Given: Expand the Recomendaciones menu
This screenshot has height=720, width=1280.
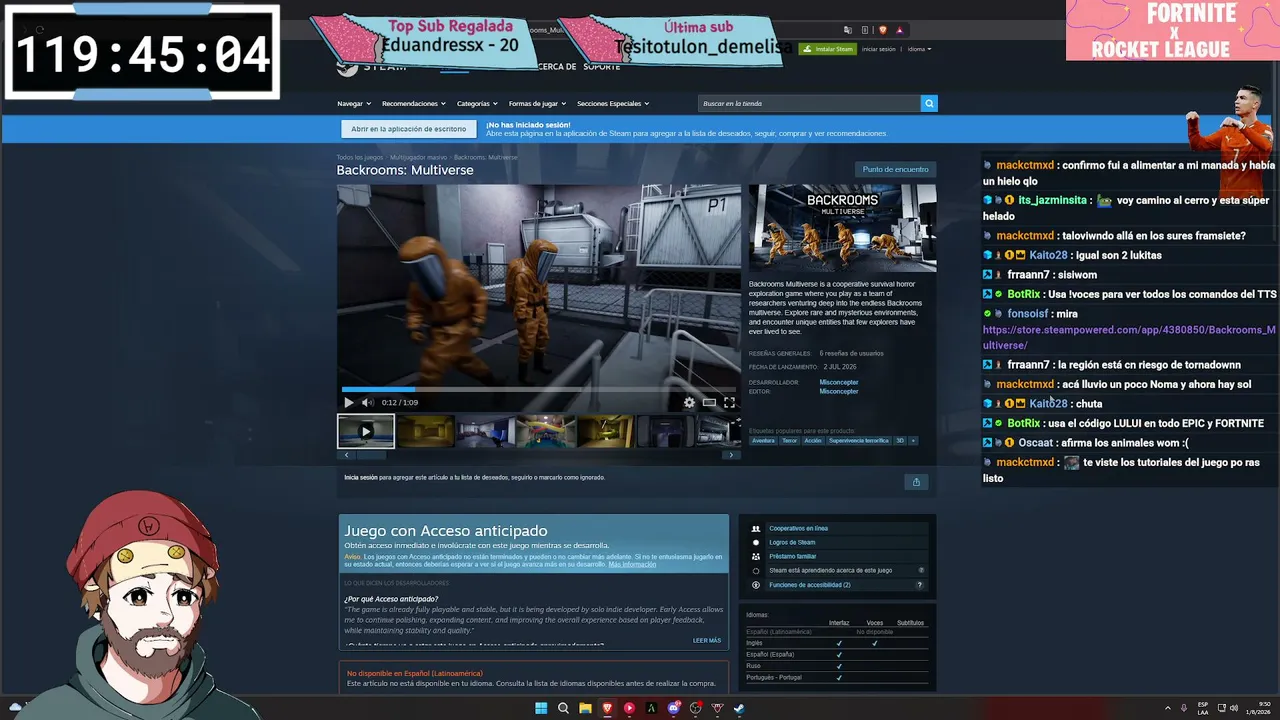Looking at the screenshot, I should (413, 103).
